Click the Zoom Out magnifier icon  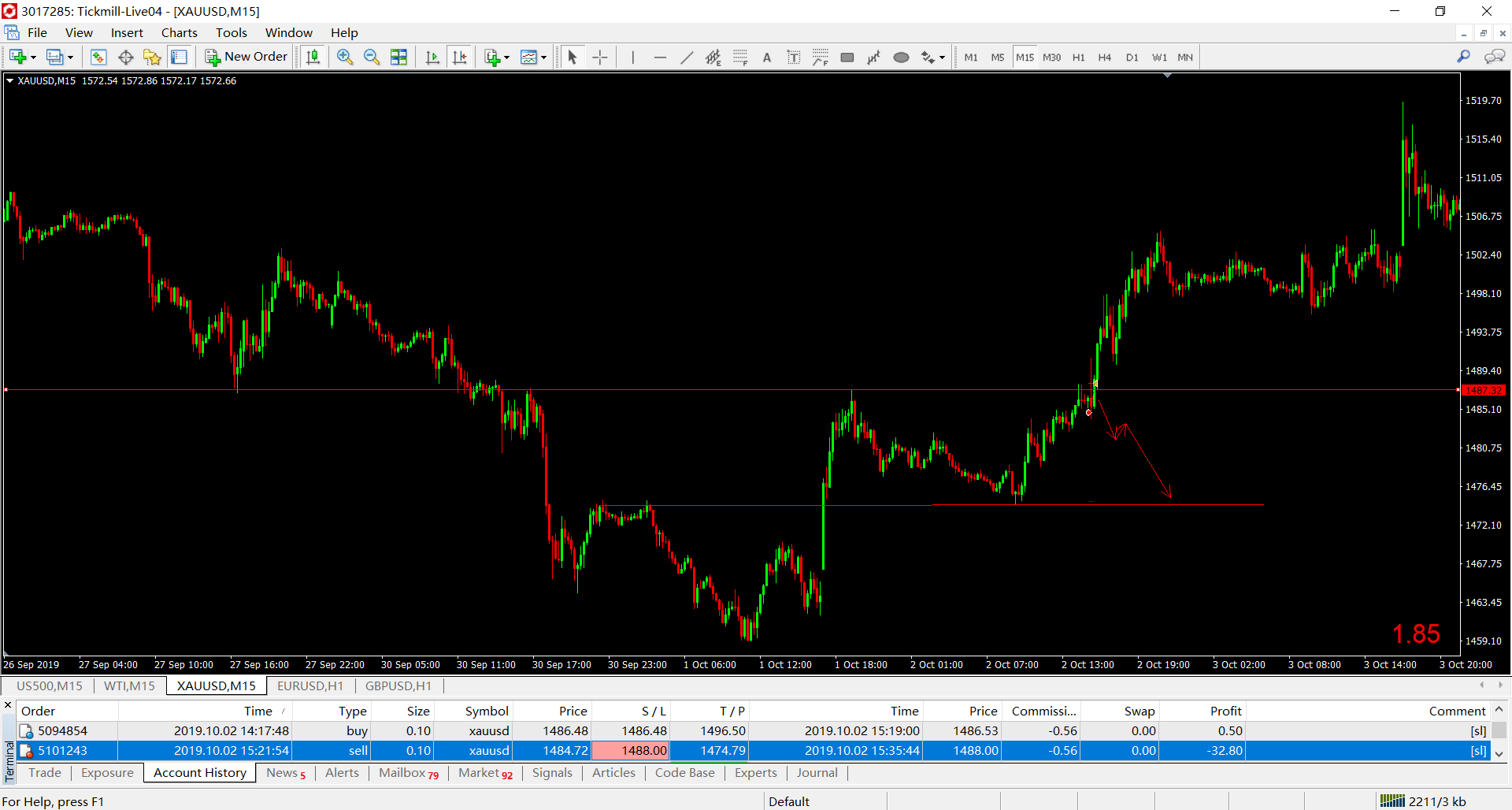[x=371, y=57]
